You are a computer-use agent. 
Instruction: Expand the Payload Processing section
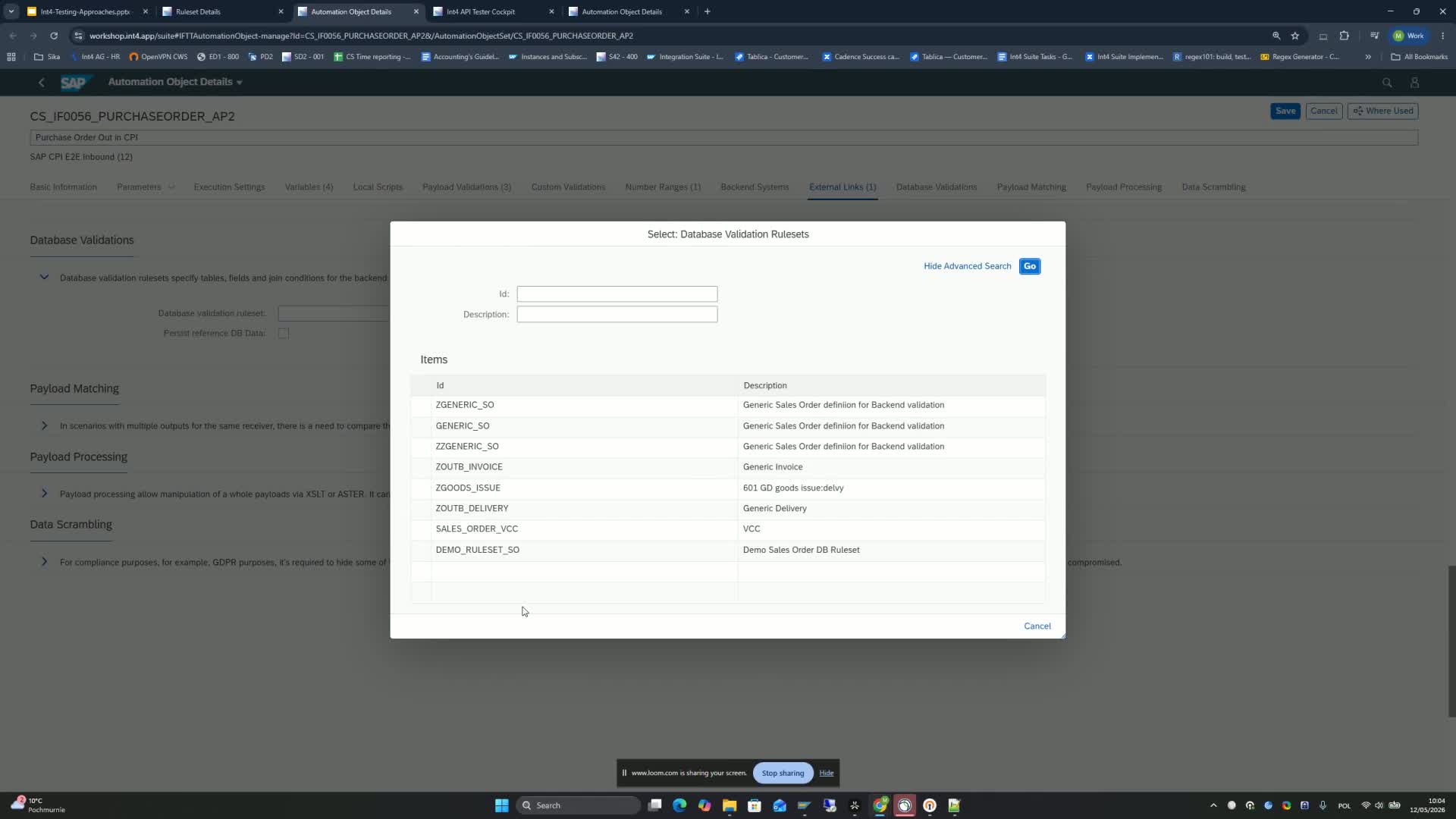[44, 494]
